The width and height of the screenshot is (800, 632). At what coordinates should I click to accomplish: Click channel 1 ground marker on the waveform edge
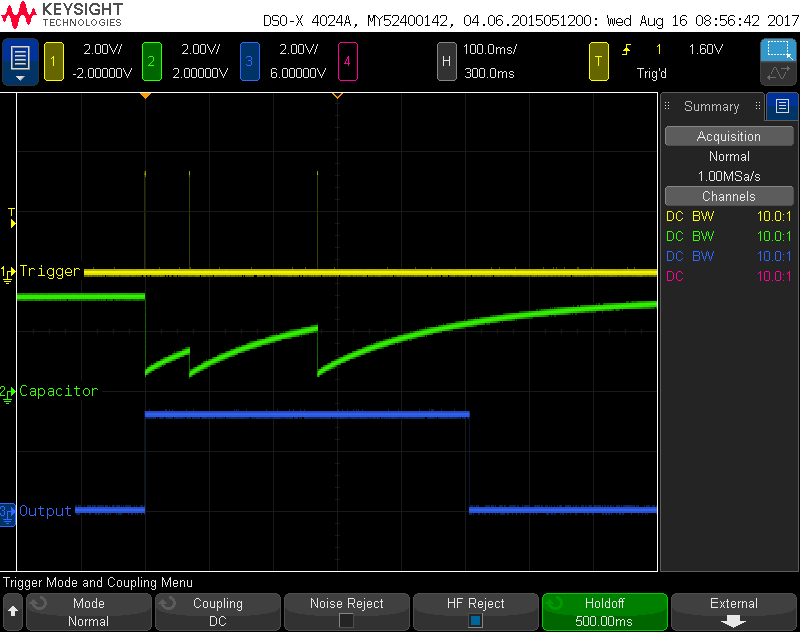coord(8,273)
